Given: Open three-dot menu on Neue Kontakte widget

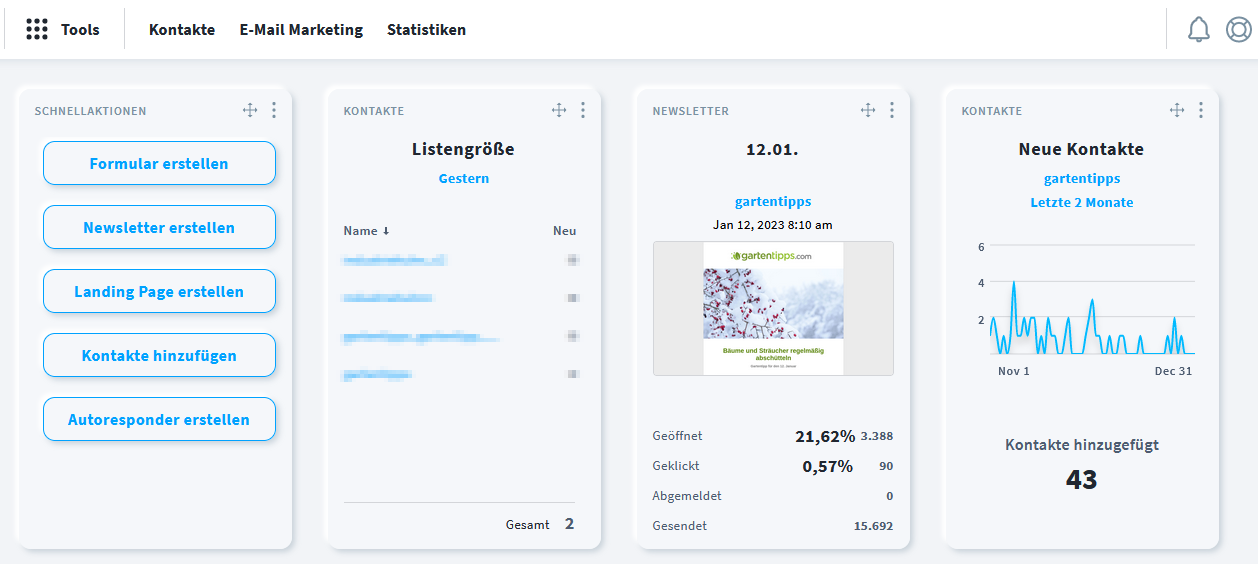Looking at the screenshot, I should 1201,110.
